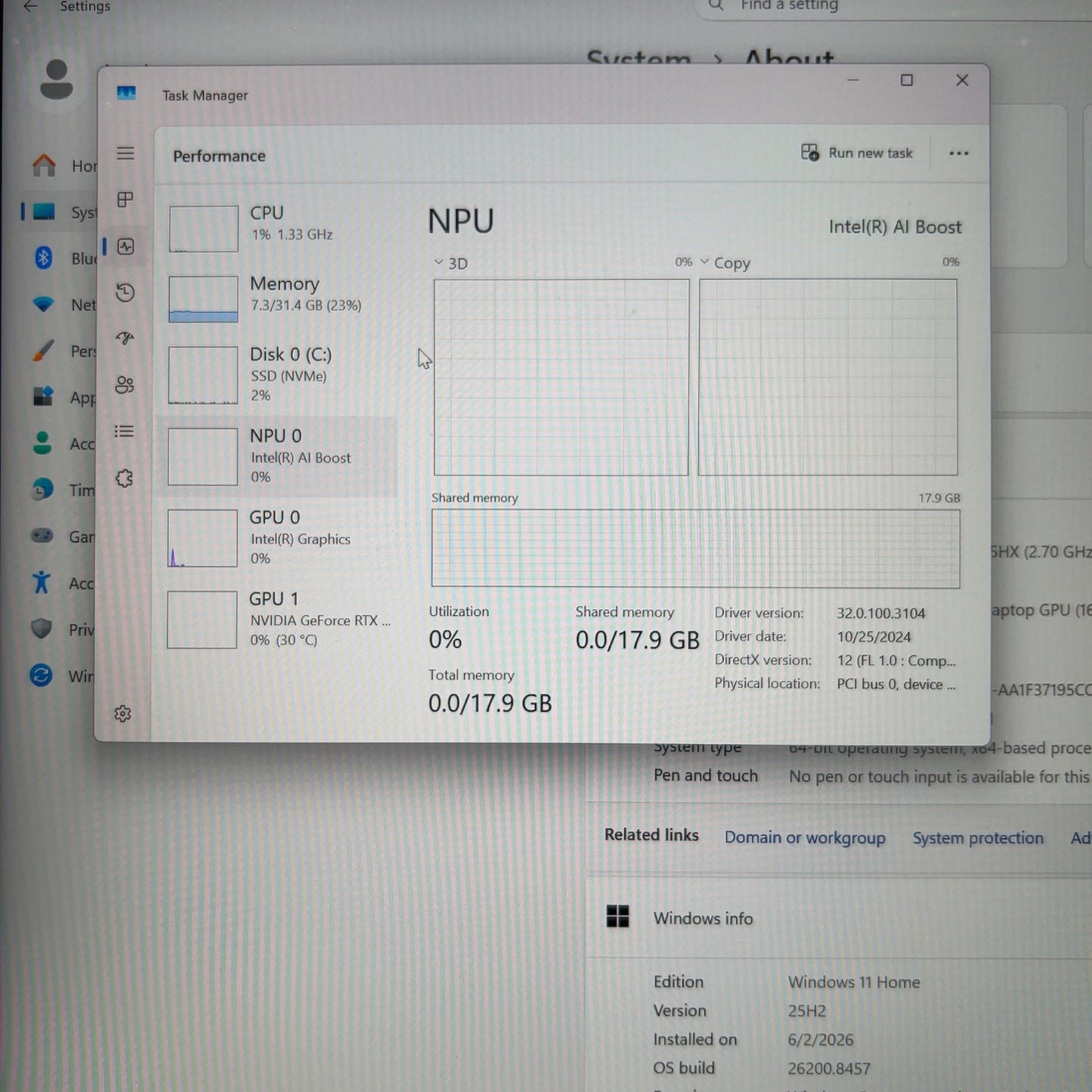The height and width of the screenshot is (1092, 1092).
Task: Open Privacy & security in Settings sidebar
Action: 63,630
